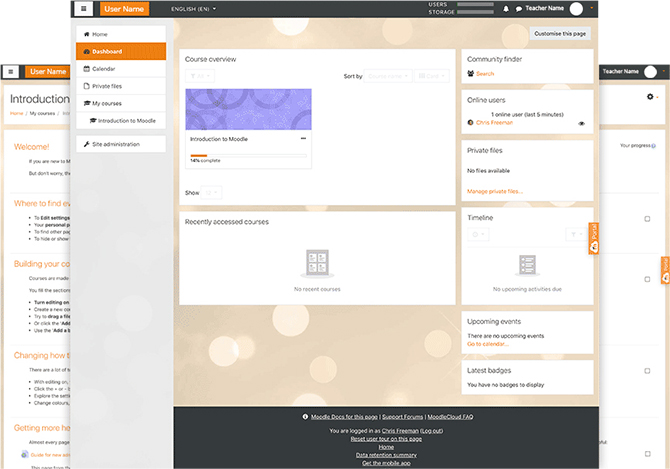This screenshot has height=469, width=670.
Task: Open the messages speech bubble icon
Action: 518,9
